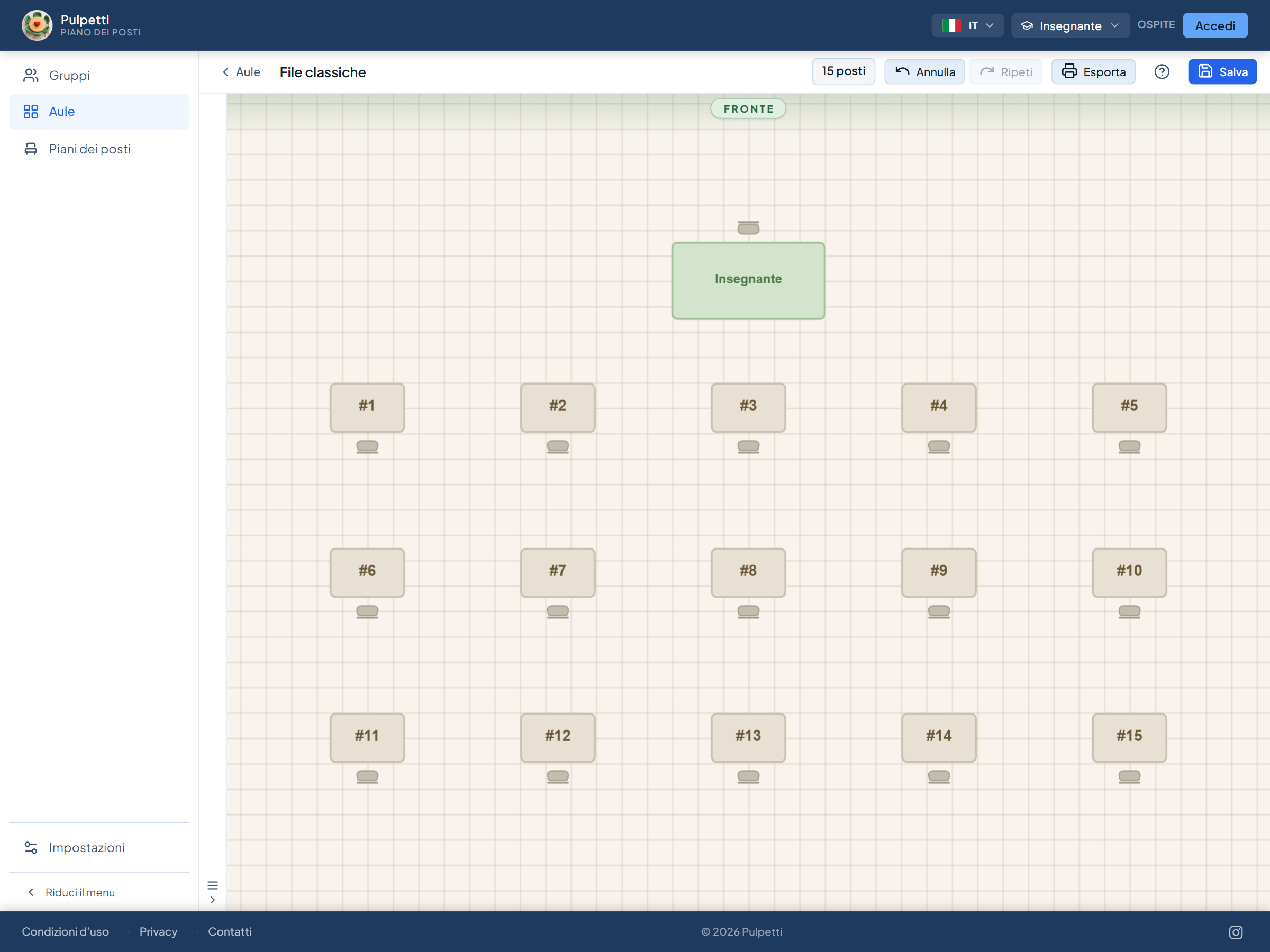Select desk #14 on the canvas
Viewport: 1270px width, 952px height.
[939, 737]
